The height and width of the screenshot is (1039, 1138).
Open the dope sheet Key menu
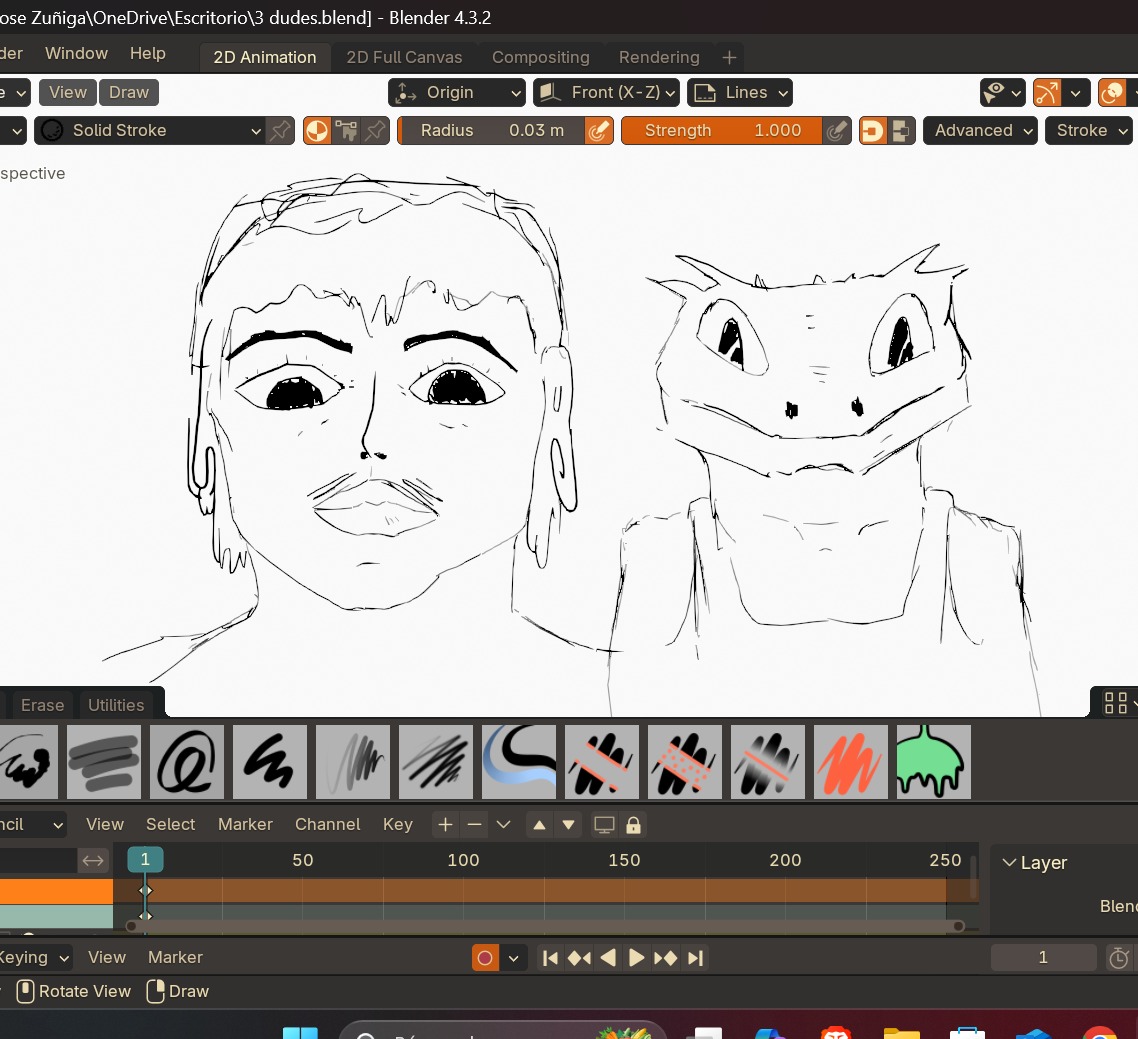pyautogui.click(x=398, y=824)
